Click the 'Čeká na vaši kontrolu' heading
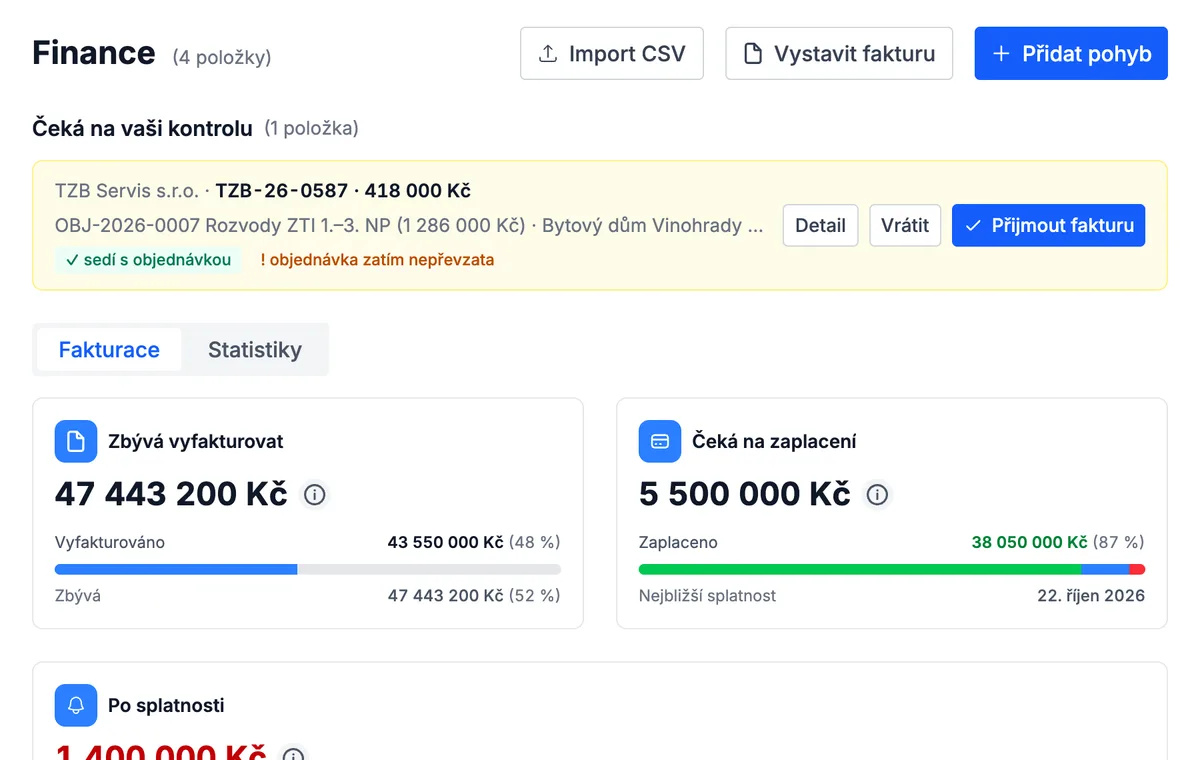1200x760 pixels. (143, 128)
